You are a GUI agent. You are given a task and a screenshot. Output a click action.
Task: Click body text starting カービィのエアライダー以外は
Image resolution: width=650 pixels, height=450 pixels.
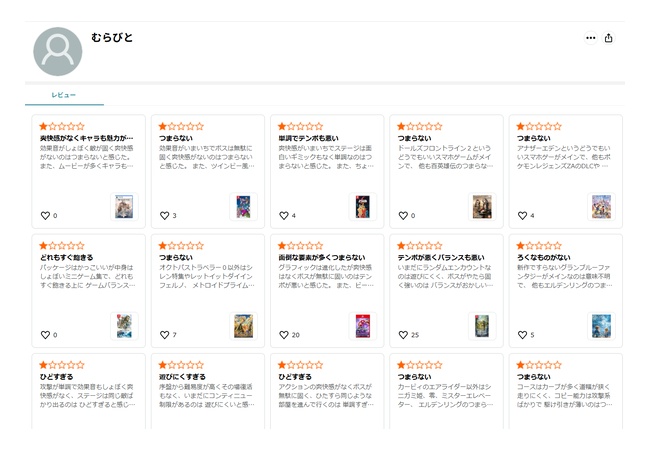pyautogui.click(x=445, y=396)
